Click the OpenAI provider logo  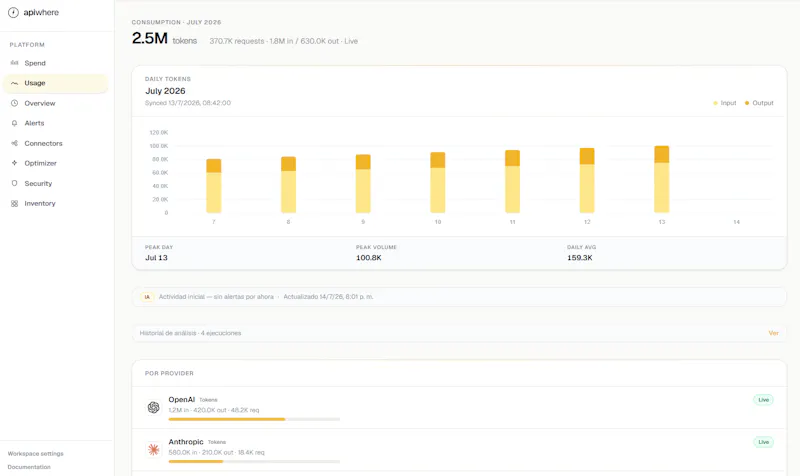tap(154, 407)
